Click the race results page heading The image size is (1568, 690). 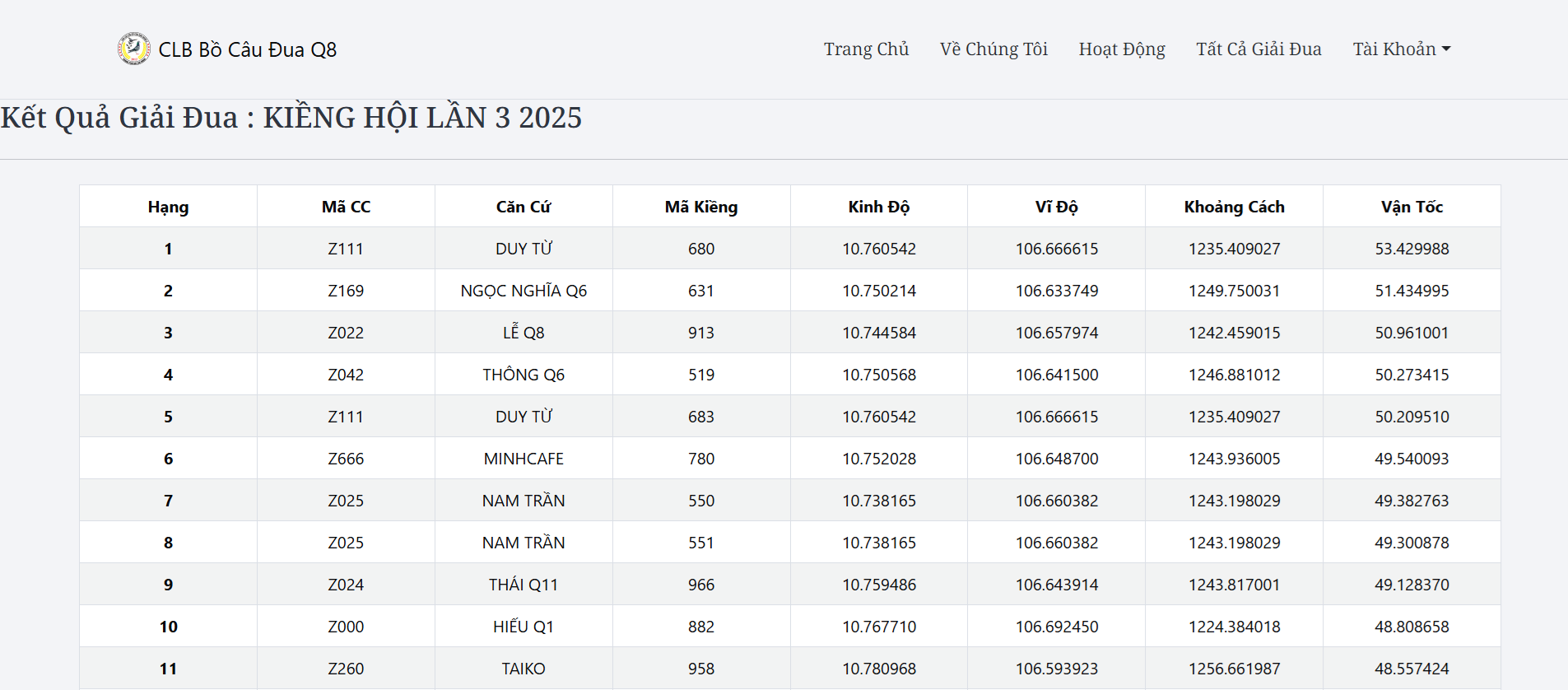[x=291, y=118]
